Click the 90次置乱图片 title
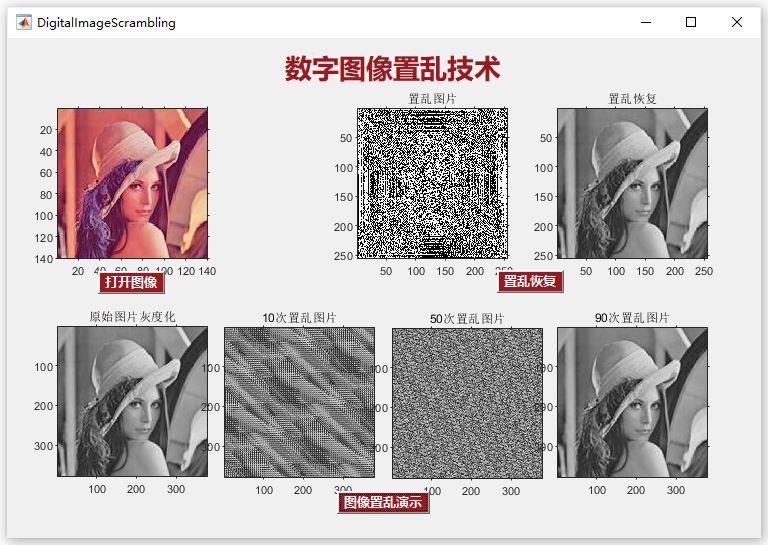 (x=632, y=318)
